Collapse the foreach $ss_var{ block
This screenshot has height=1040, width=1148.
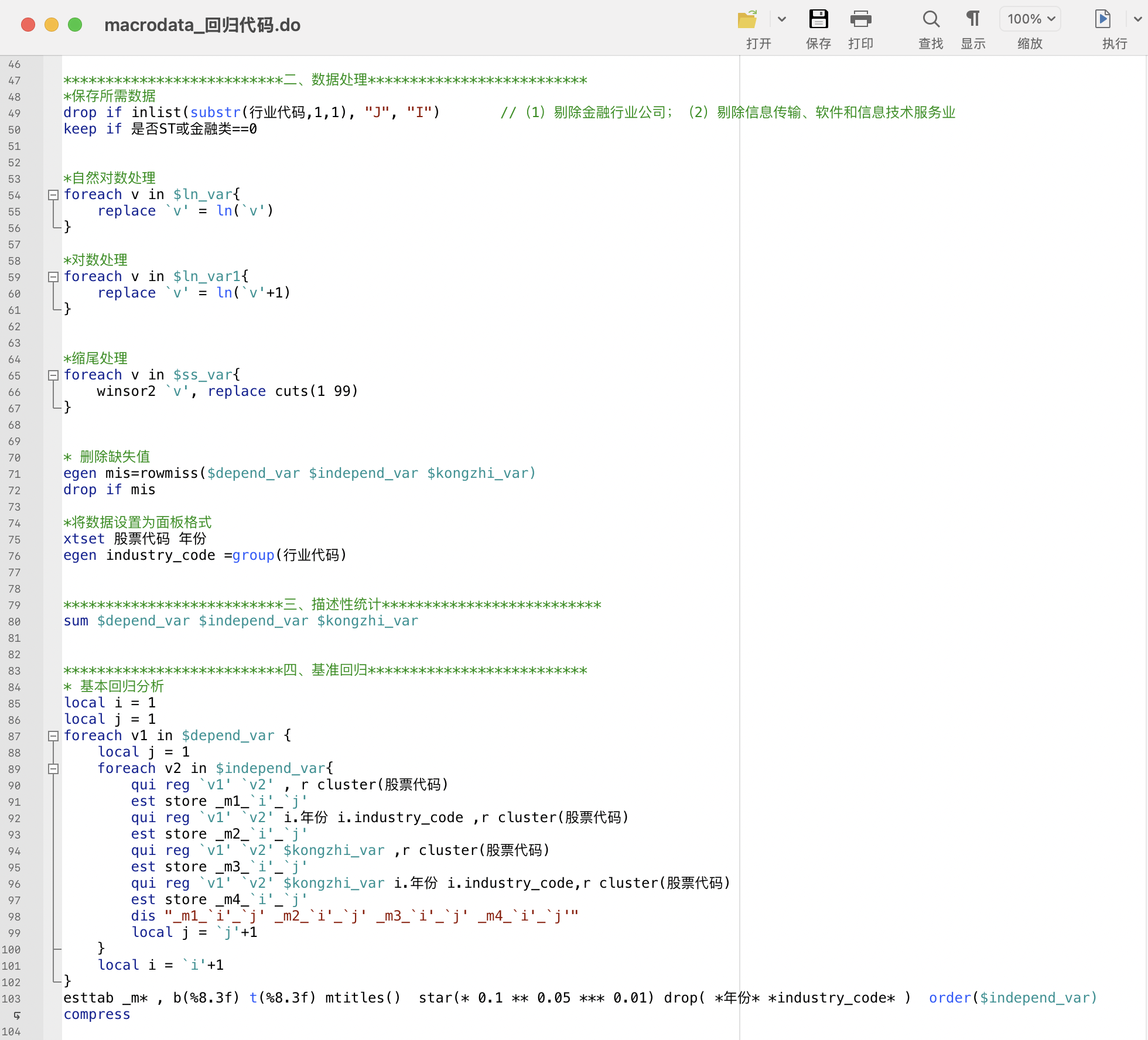click(53, 375)
